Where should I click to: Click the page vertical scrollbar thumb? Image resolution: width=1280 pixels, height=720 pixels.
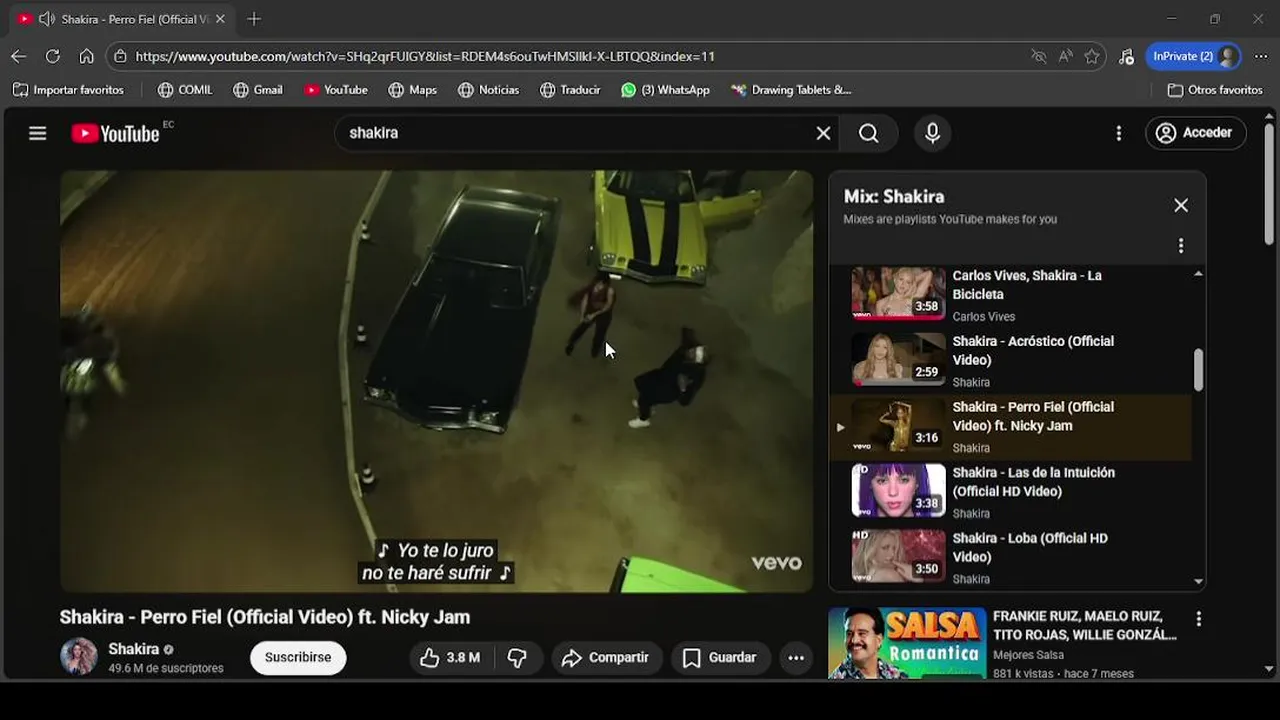click(1269, 184)
